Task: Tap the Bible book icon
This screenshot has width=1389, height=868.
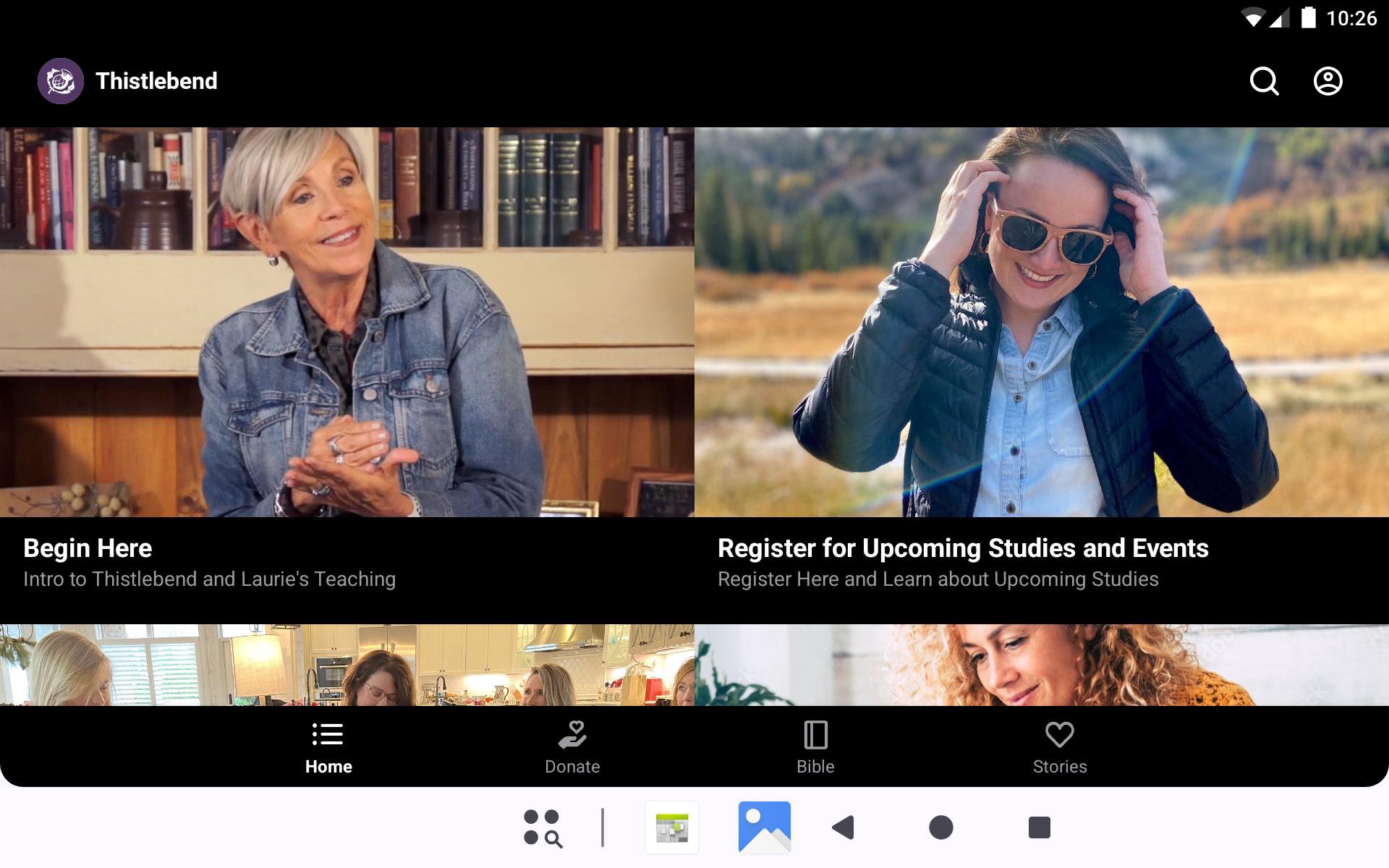Action: (815, 734)
